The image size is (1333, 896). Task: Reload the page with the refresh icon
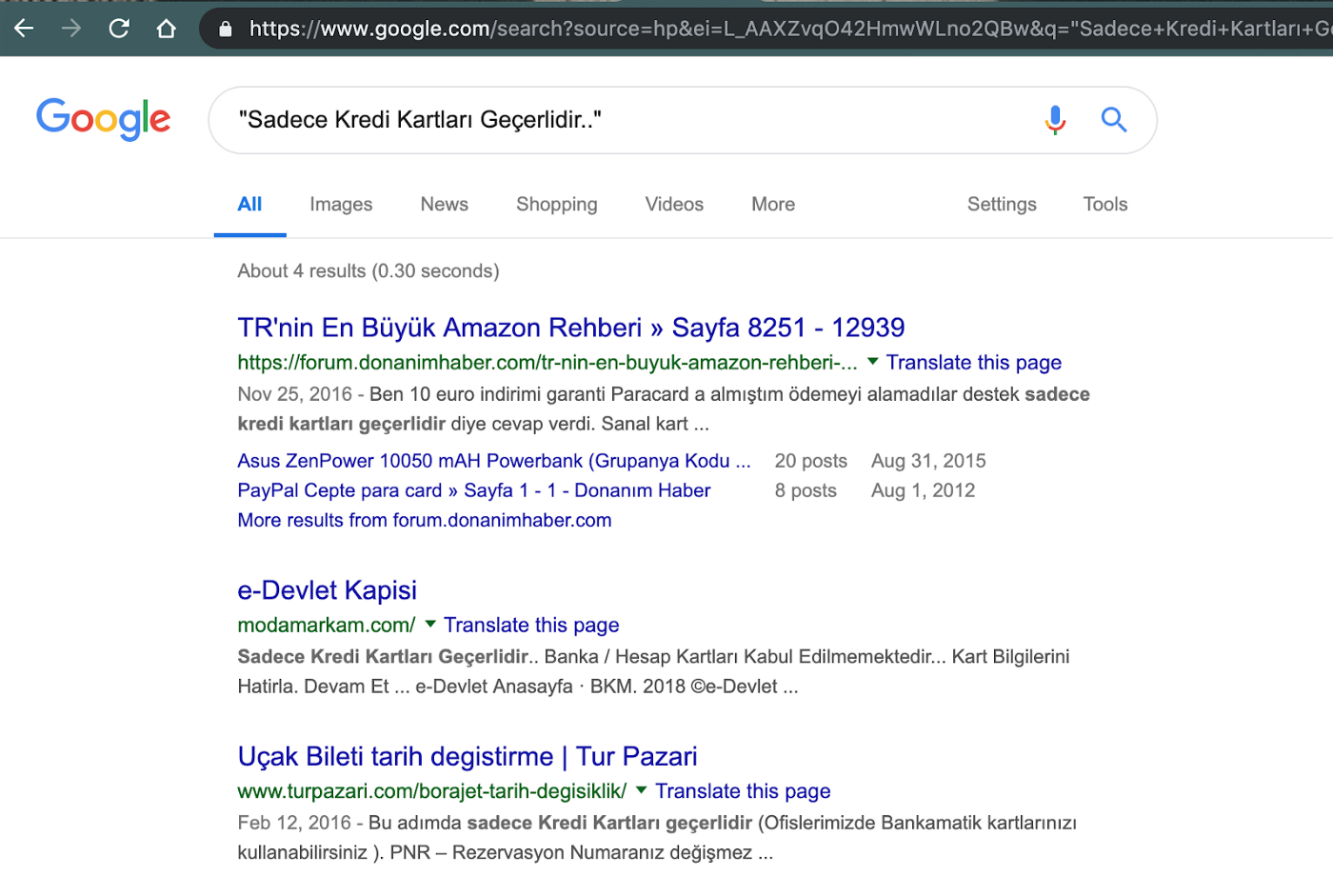click(x=119, y=29)
